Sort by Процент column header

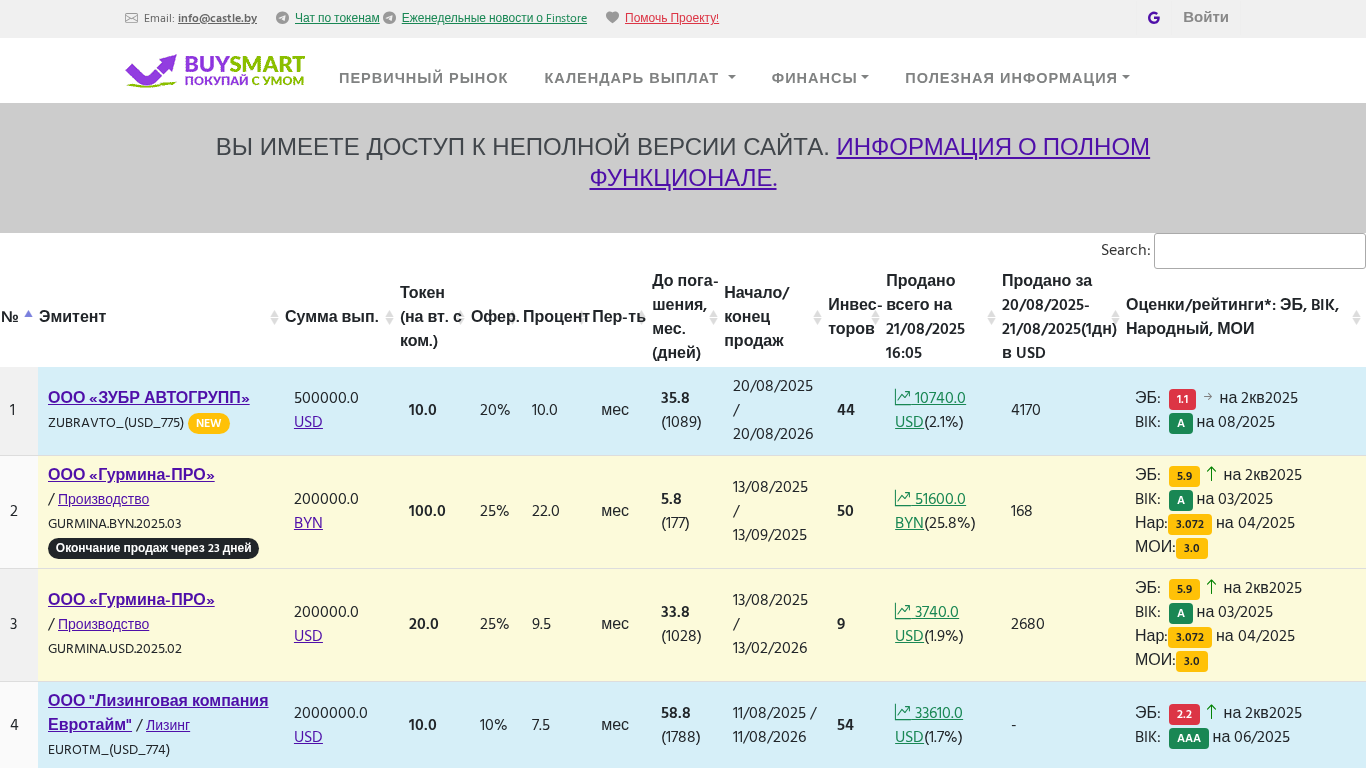click(x=556, y=317)
